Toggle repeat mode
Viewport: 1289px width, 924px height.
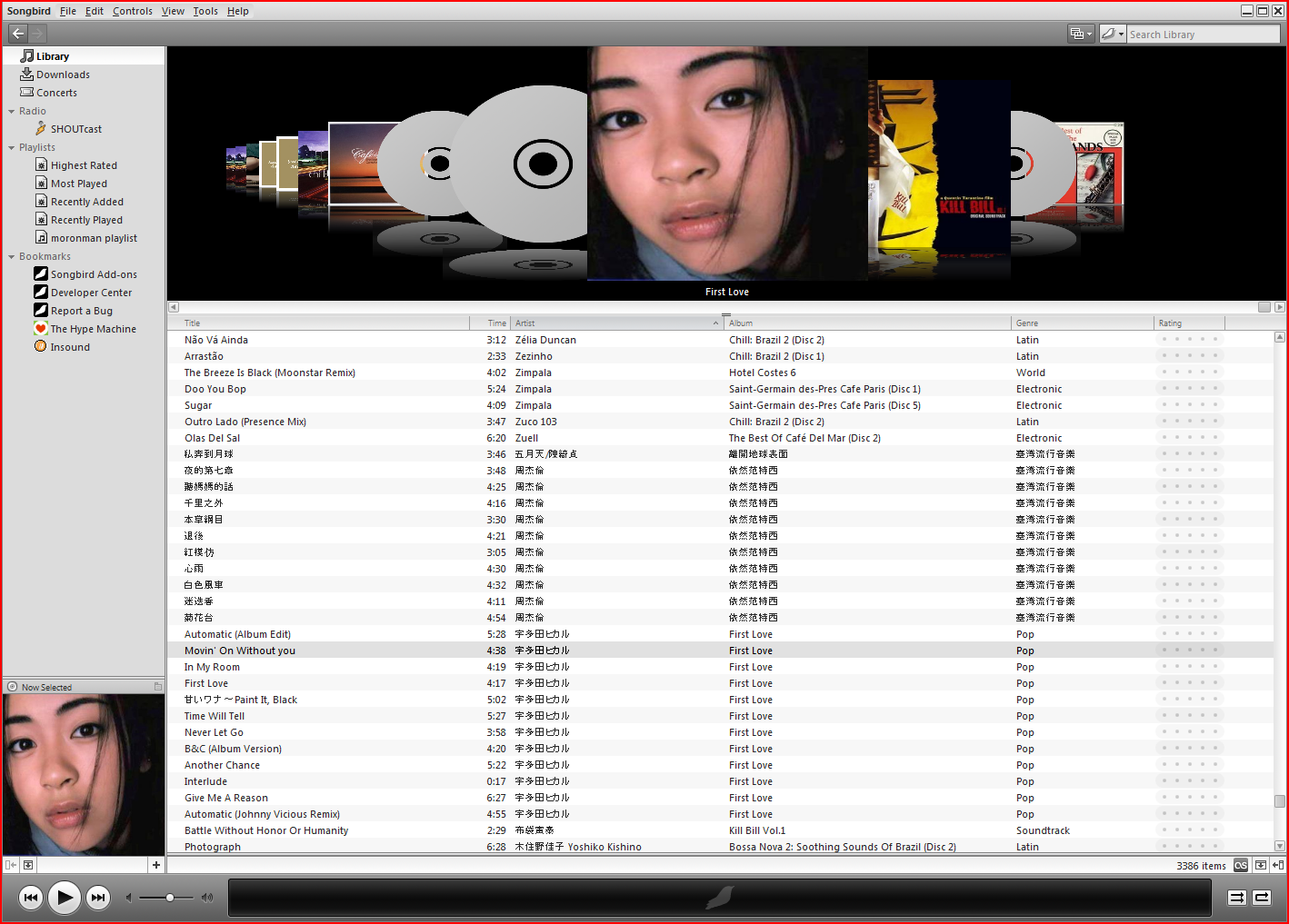tap(1262, 898)
